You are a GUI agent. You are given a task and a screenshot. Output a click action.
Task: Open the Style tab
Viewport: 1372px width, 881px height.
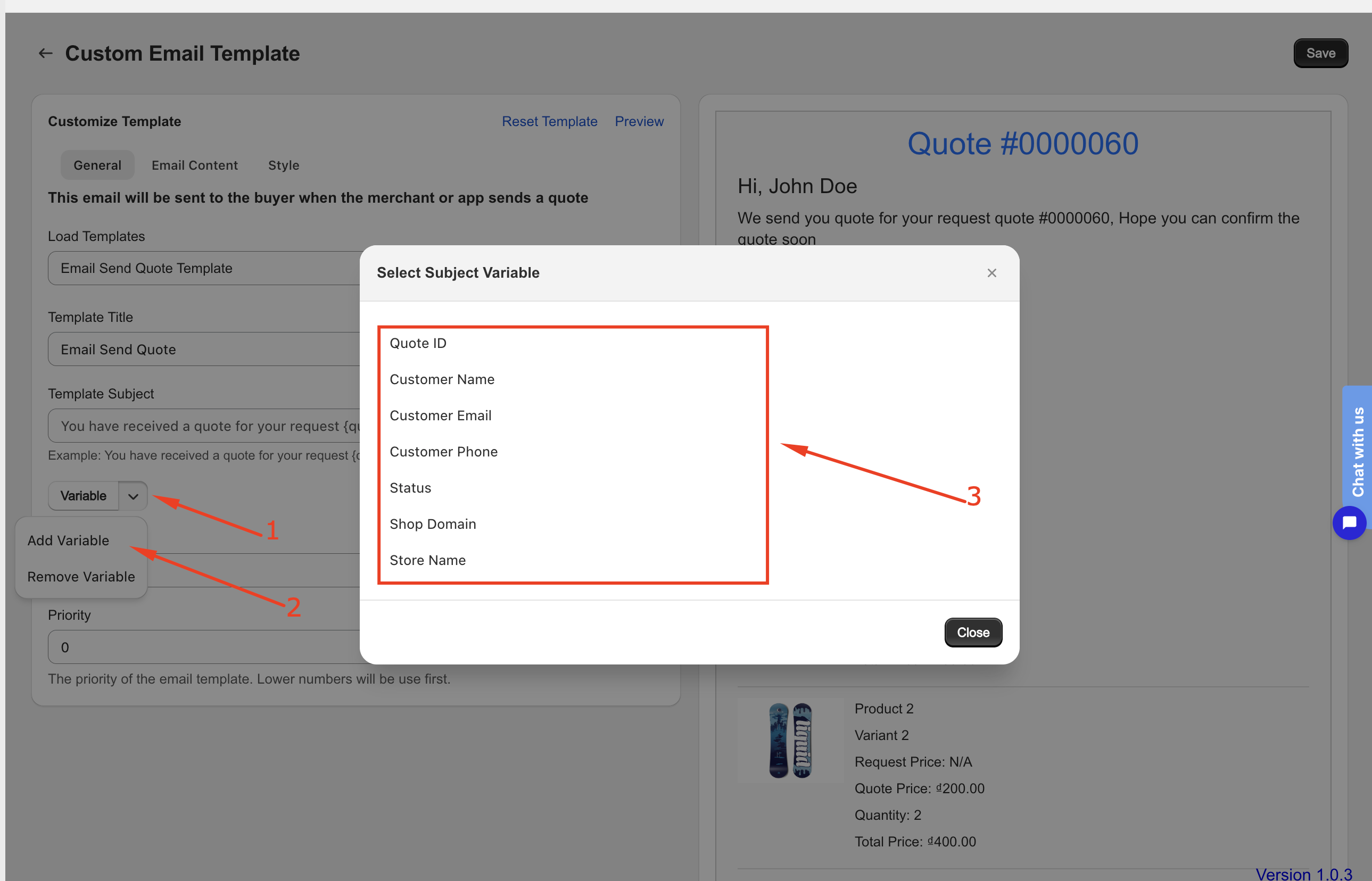point(284,165)
